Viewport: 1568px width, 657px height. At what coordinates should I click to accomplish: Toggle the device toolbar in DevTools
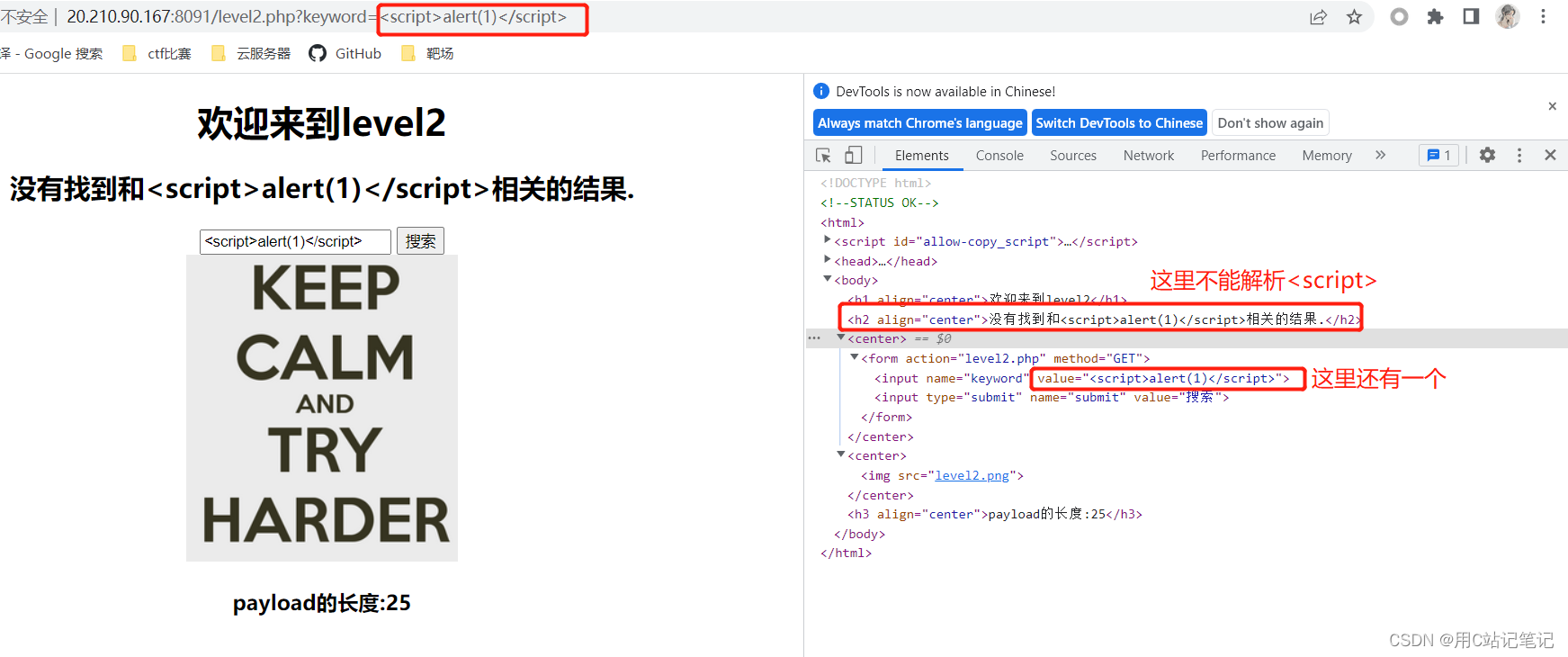[x=853, y=155]
